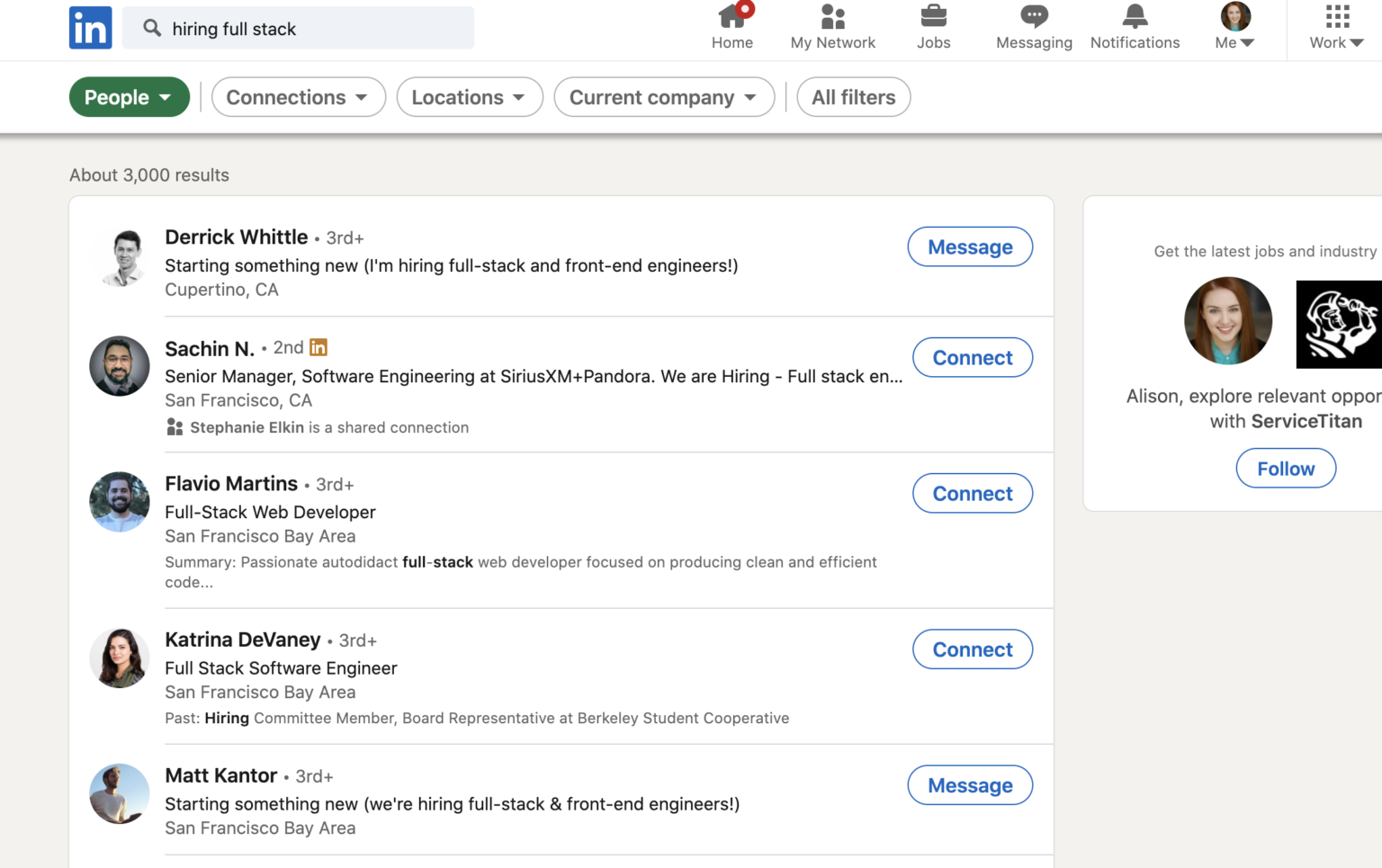Go to the Jobs section
Screen dimensions: 1382x868
933,27
